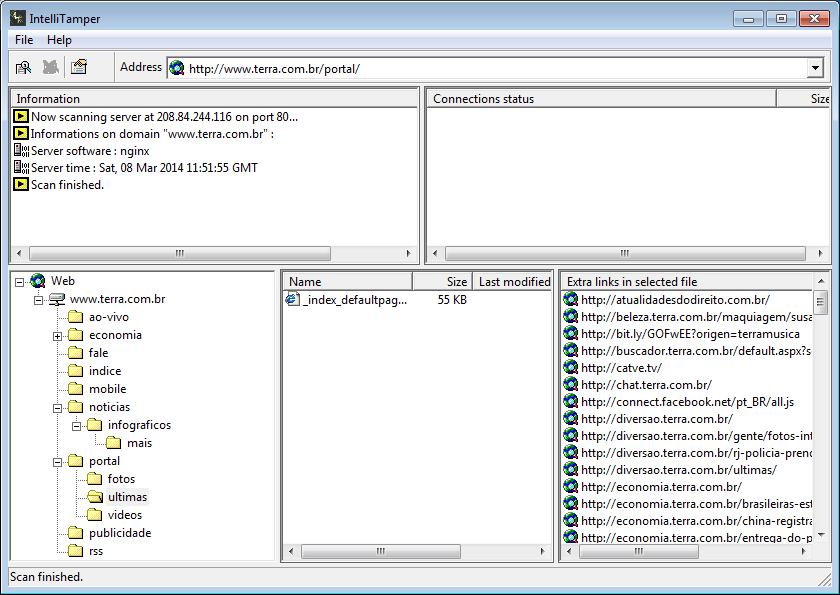Screen dimensions: 840x595
Task: Sort by Last modified column header
Action: coord(512,281)
